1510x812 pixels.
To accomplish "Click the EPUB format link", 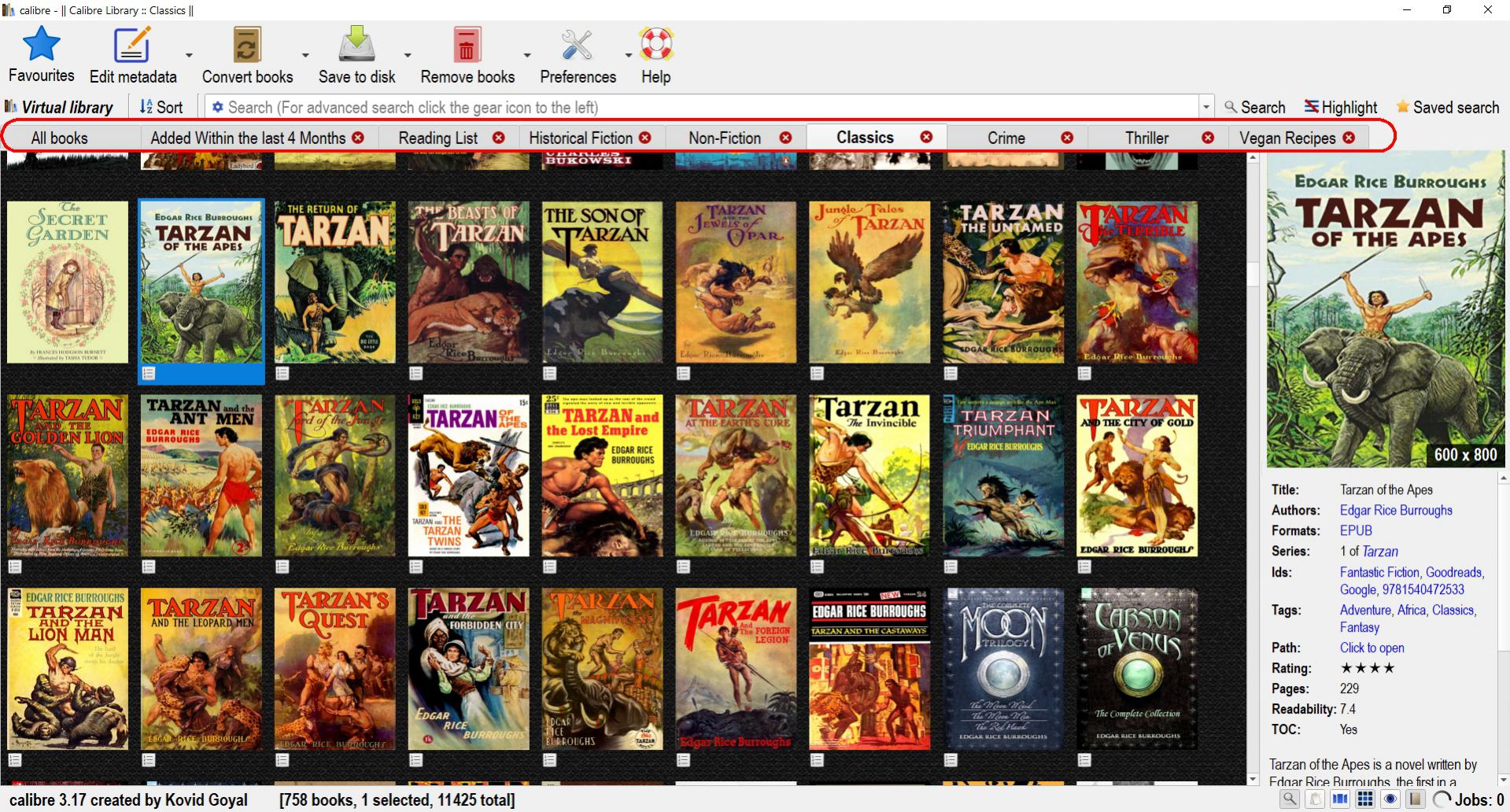I will click(1356, 530).
